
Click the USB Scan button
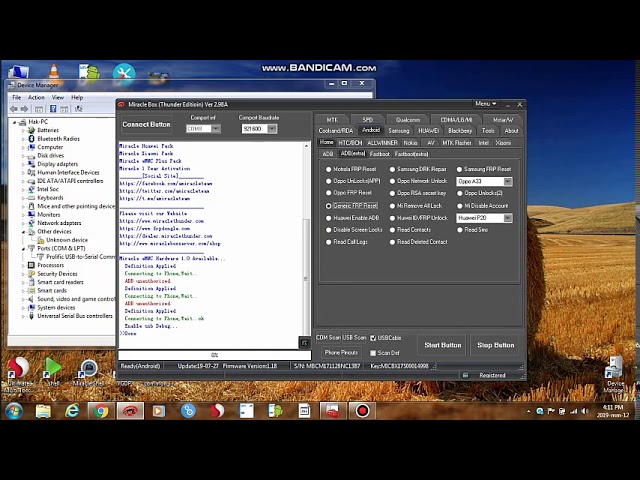[354, 338]
